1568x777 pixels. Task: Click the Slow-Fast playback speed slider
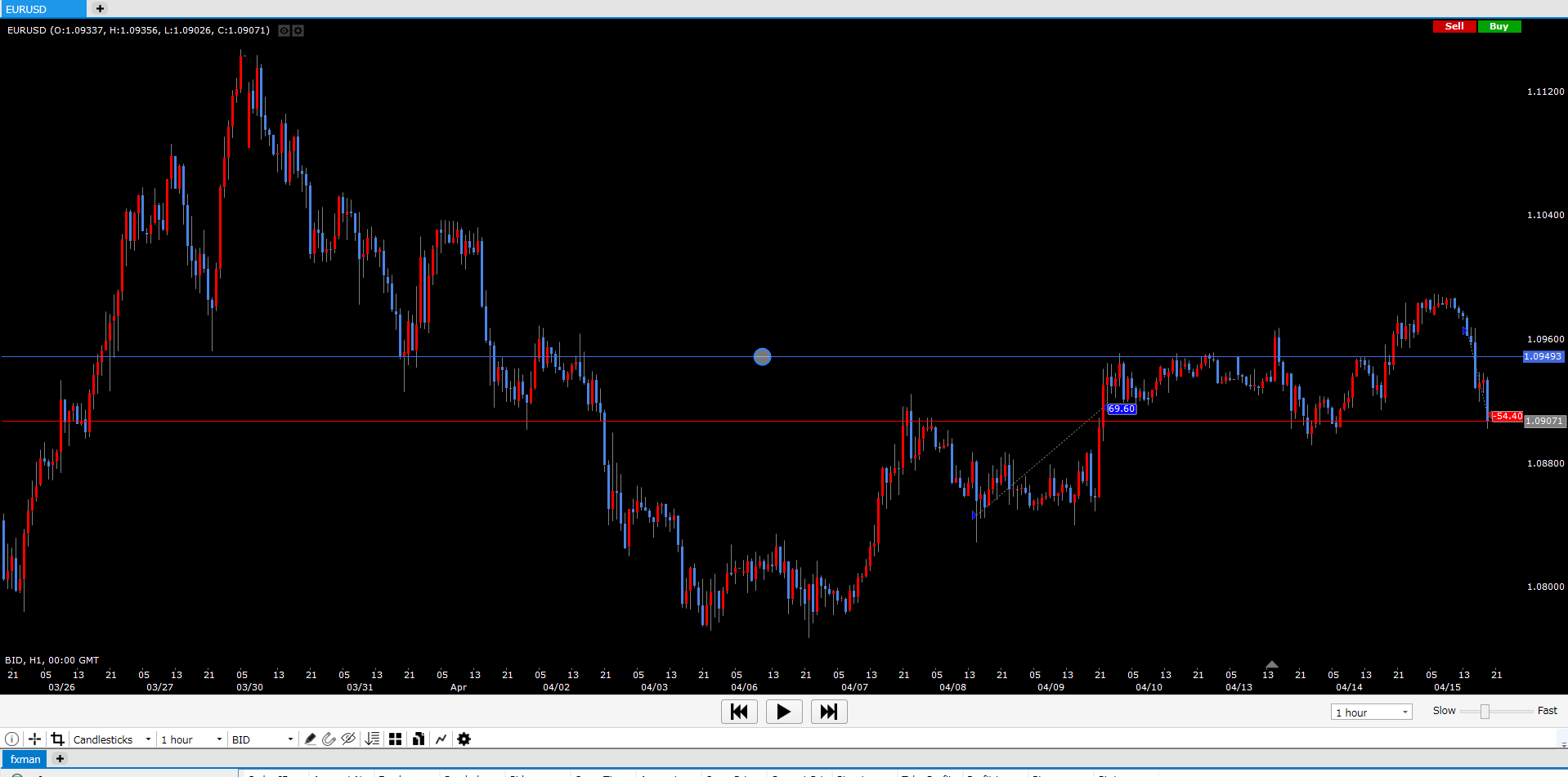click(x=1485, y=712)
